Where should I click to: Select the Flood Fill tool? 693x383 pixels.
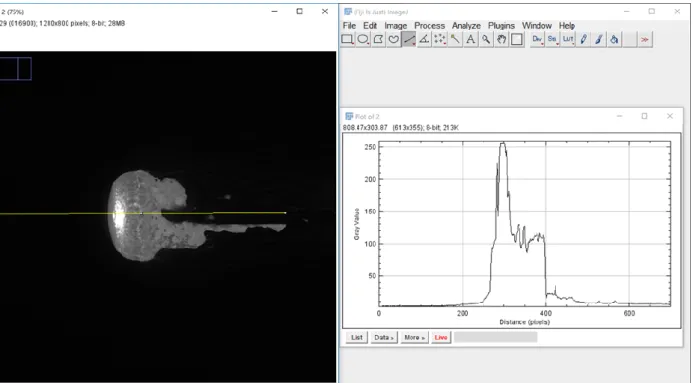[x=614, y=39]
